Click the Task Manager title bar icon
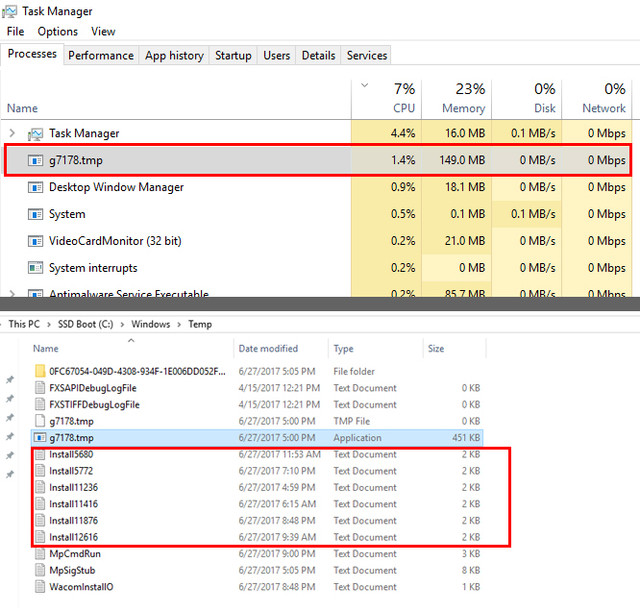 click(x=9, y=11)
